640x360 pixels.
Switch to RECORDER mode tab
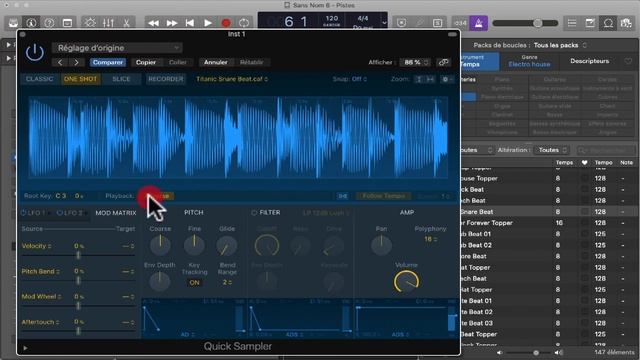166,79
